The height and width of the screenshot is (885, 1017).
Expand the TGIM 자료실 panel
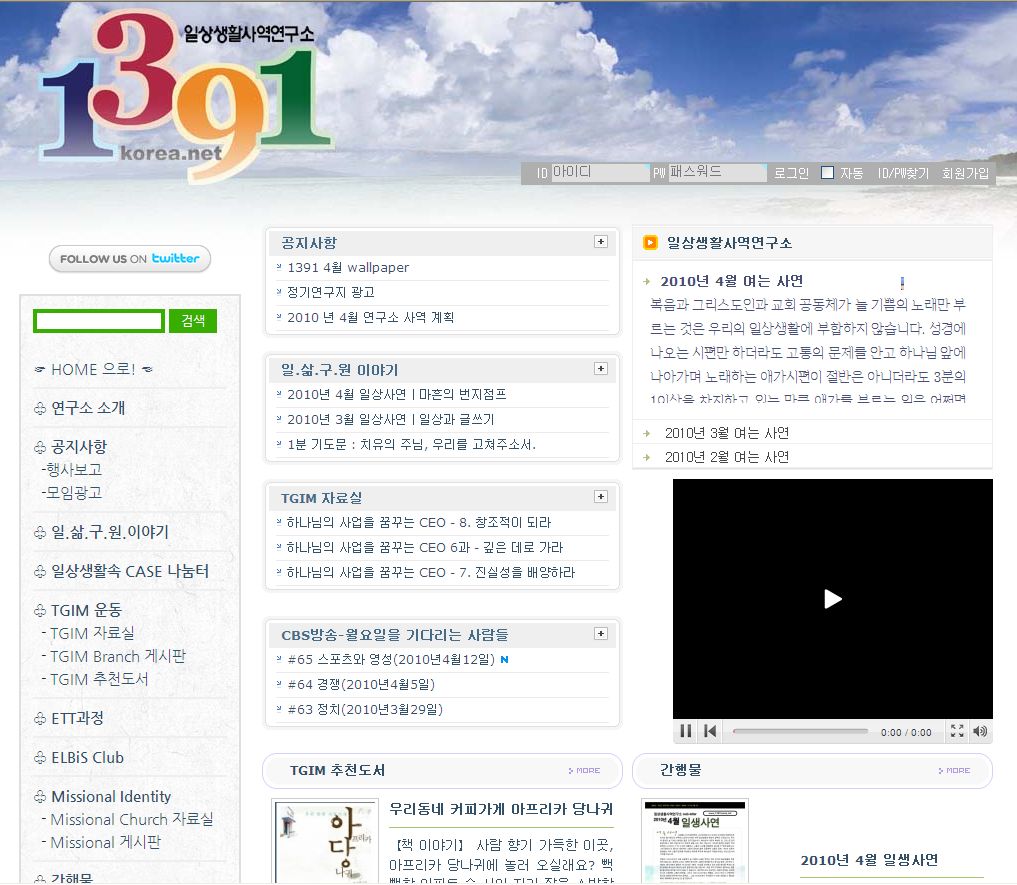pyautogui.click(x=601, y=496)
